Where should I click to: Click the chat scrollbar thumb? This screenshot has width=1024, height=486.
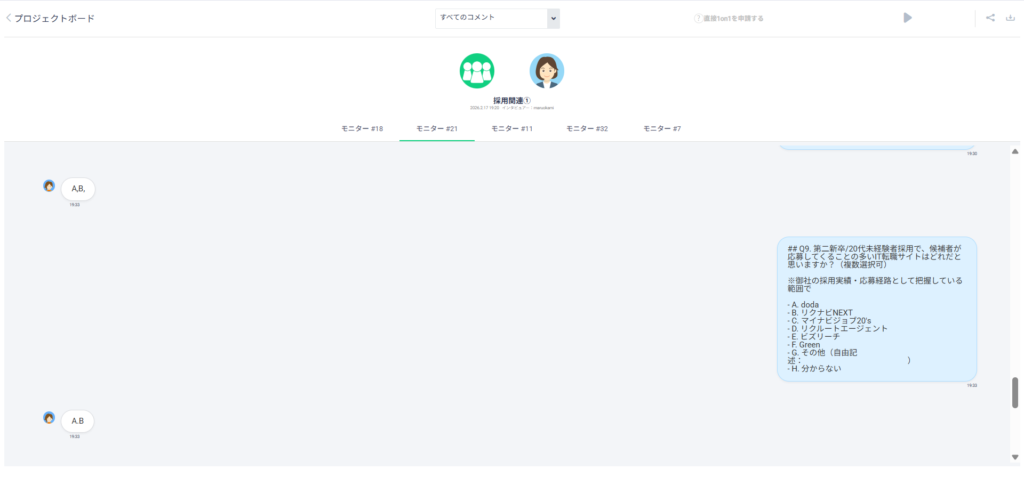coord(1015,393)
